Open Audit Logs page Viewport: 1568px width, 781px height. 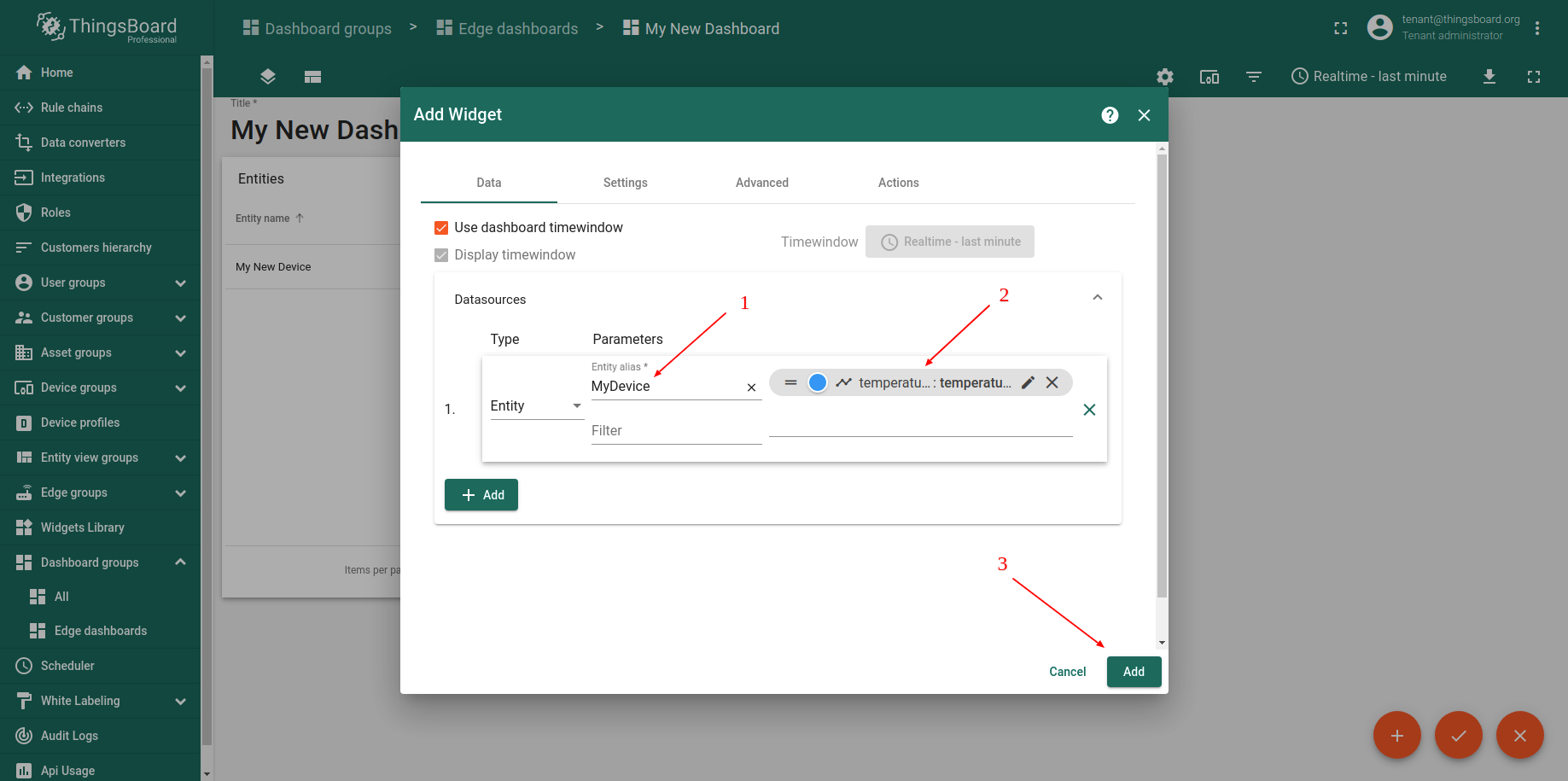100,736
